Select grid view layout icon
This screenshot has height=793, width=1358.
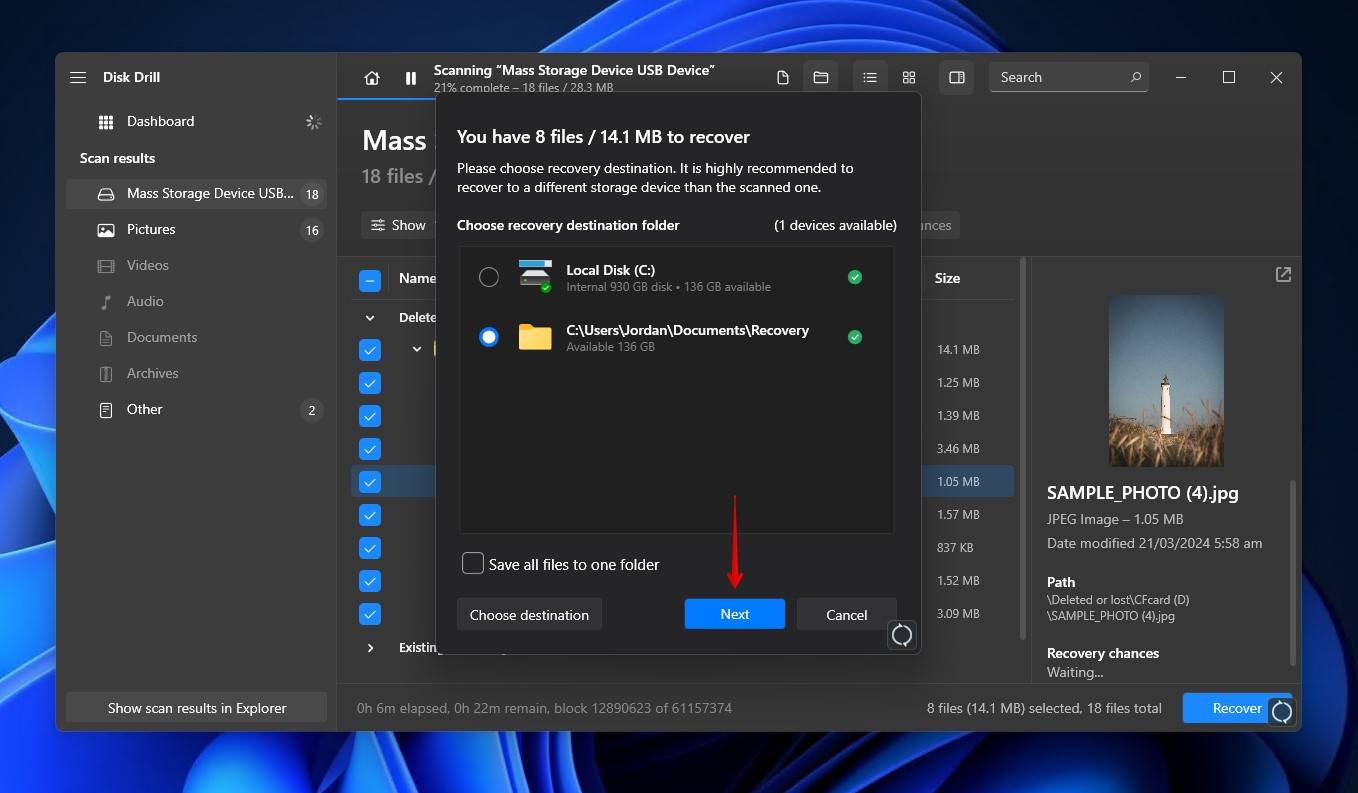click(x=909, y=78)
